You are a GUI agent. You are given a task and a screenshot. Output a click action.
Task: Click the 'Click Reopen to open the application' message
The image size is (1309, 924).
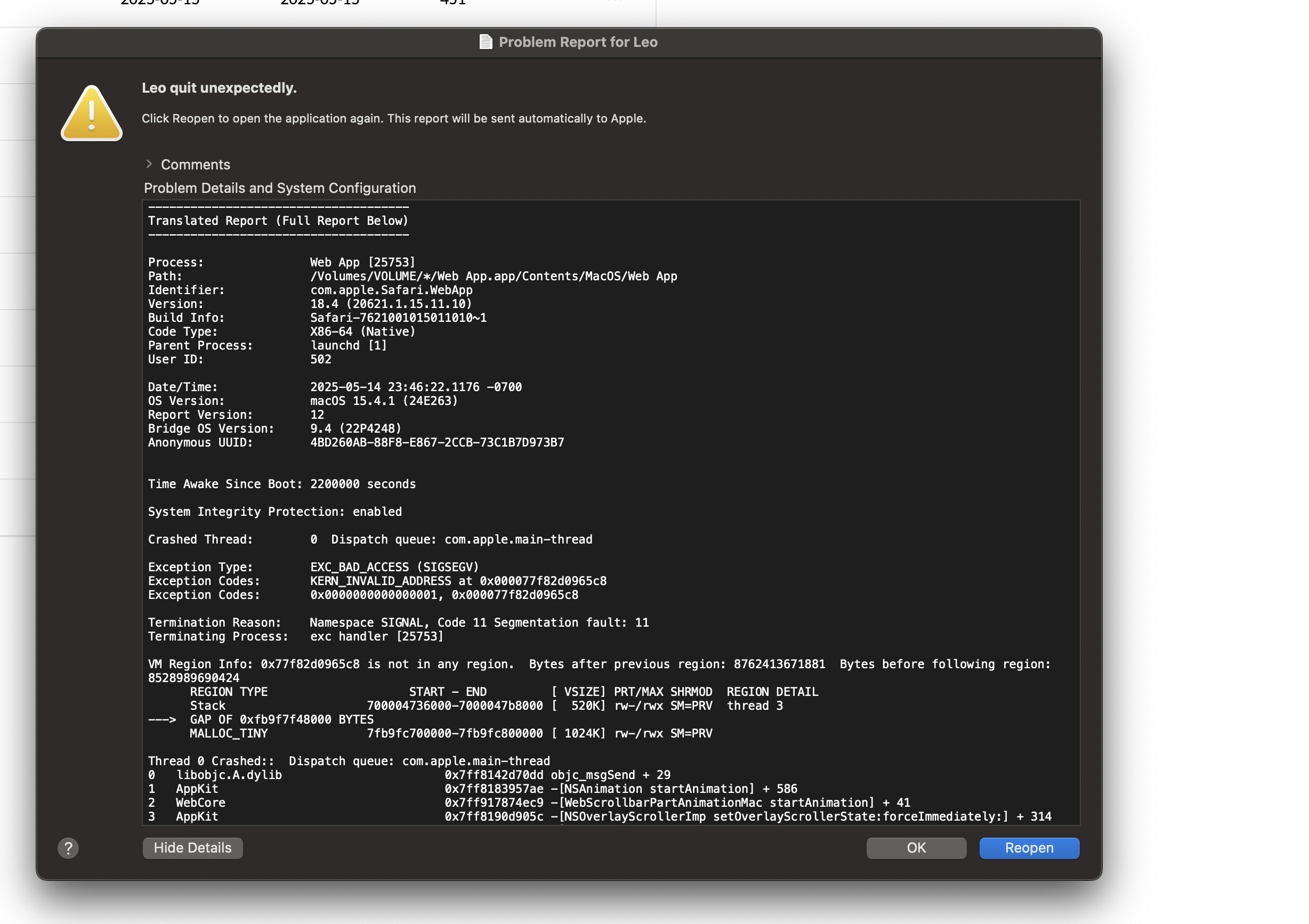394,118
